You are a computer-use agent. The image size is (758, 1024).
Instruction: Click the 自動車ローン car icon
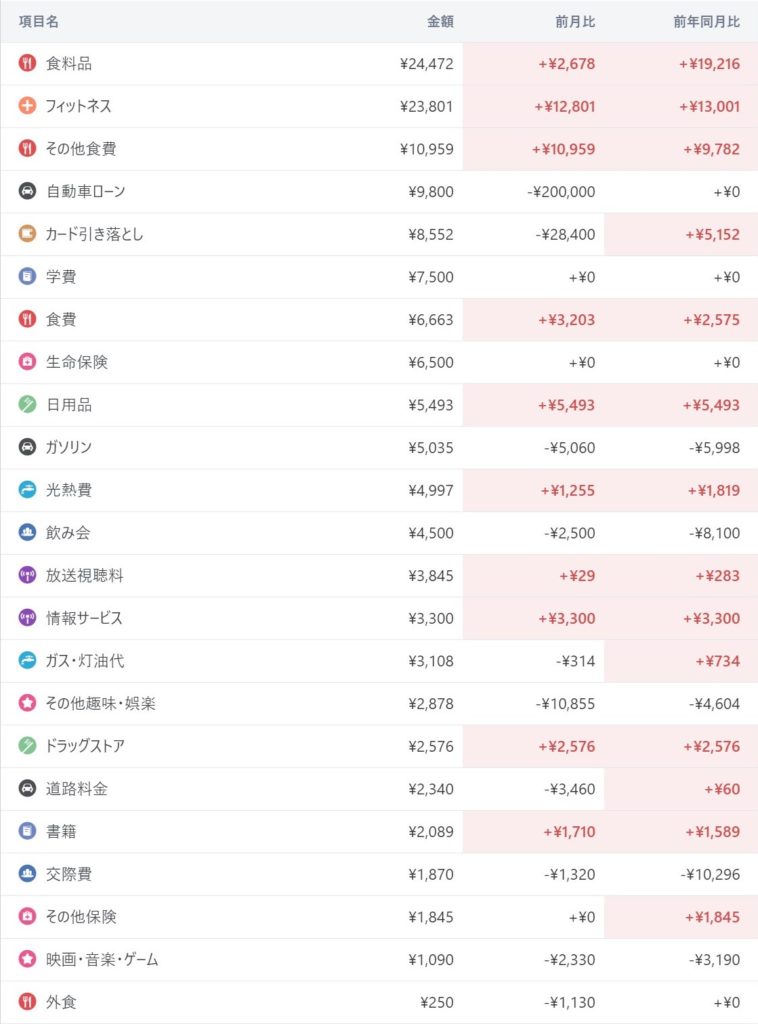[x=27, y=191]
